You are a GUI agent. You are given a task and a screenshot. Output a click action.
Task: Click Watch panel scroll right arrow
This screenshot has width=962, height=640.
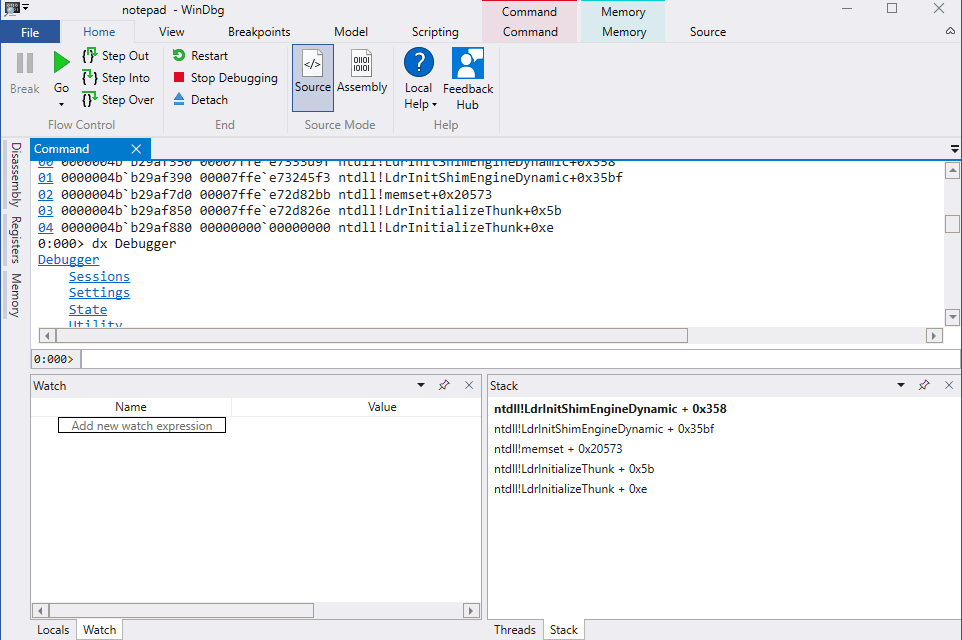click(471, 611)
